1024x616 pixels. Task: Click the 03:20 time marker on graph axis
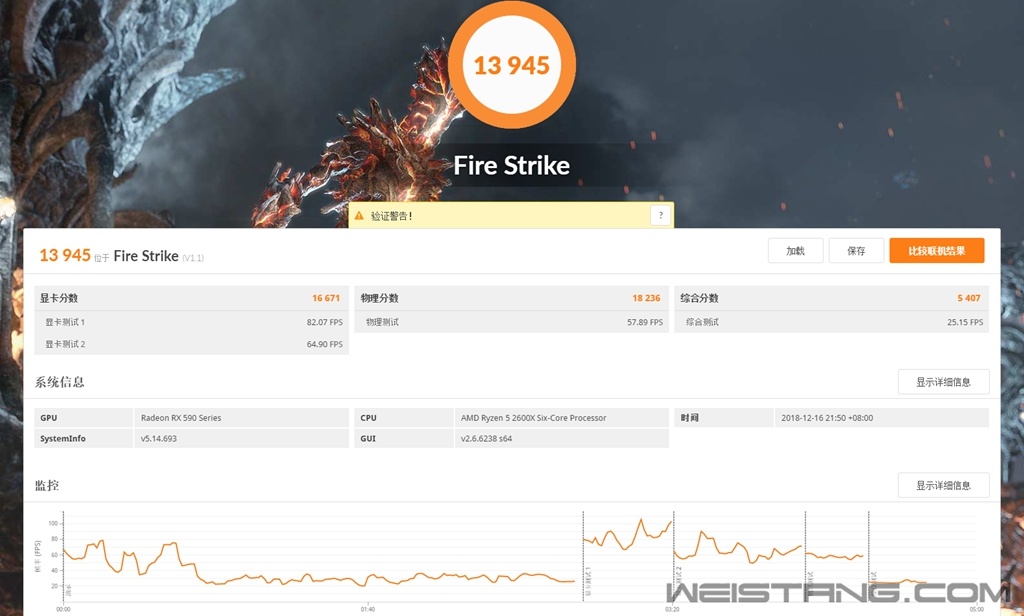[x=672, y=609]
